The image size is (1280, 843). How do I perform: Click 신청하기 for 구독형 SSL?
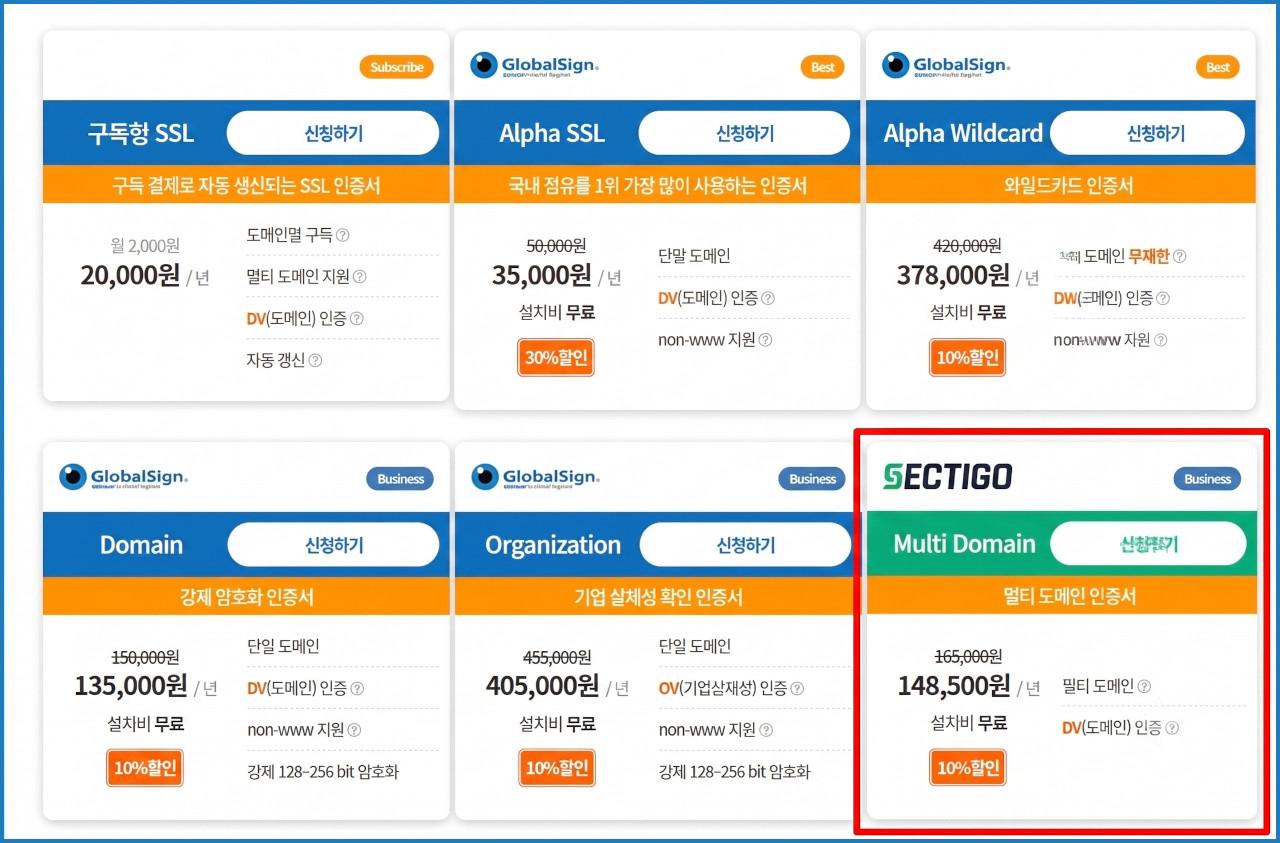pyautogui.click(x=333, y=133)
